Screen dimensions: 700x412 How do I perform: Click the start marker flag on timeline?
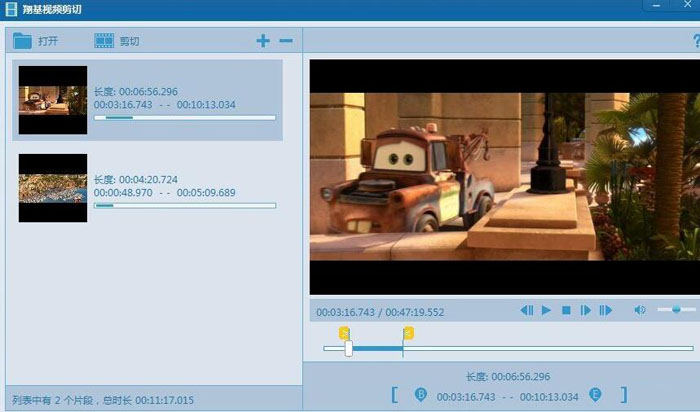(344, 333)
